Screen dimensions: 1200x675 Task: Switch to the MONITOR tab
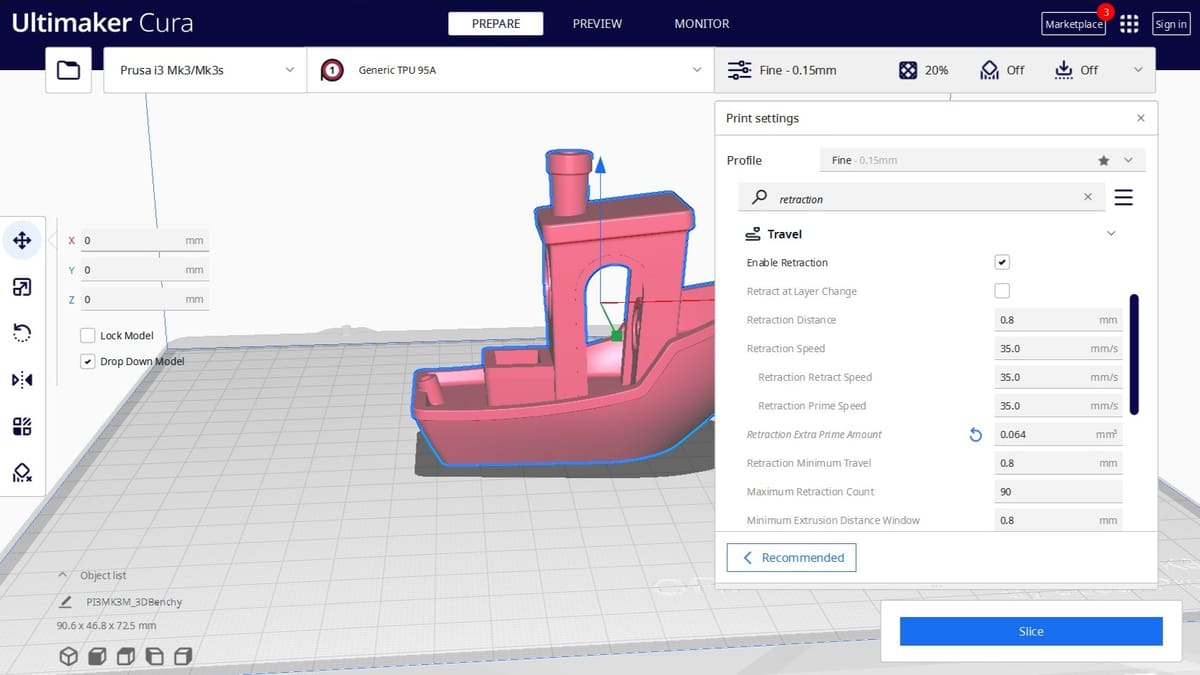coord(702,24)
